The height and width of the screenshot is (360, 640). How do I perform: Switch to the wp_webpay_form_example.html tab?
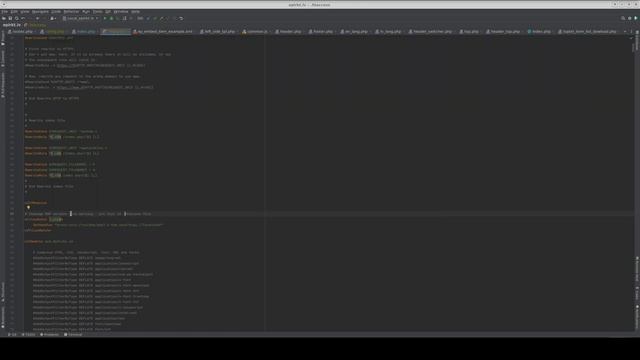(164, 31)
